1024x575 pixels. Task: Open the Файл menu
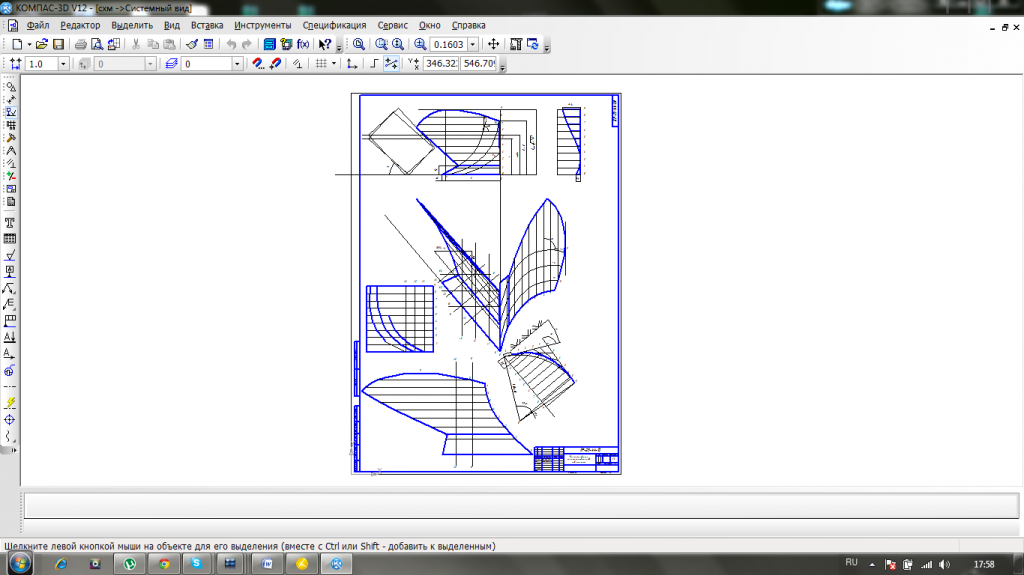pyautogui.click(x=38, y=25)
